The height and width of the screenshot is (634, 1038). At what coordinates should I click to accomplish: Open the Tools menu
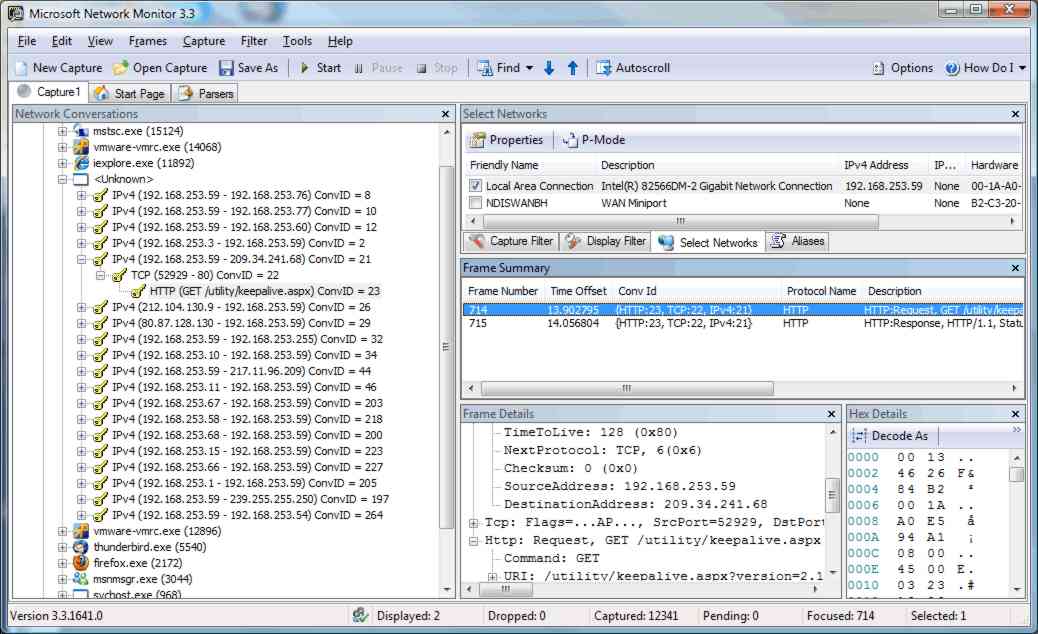click(297, 41)
